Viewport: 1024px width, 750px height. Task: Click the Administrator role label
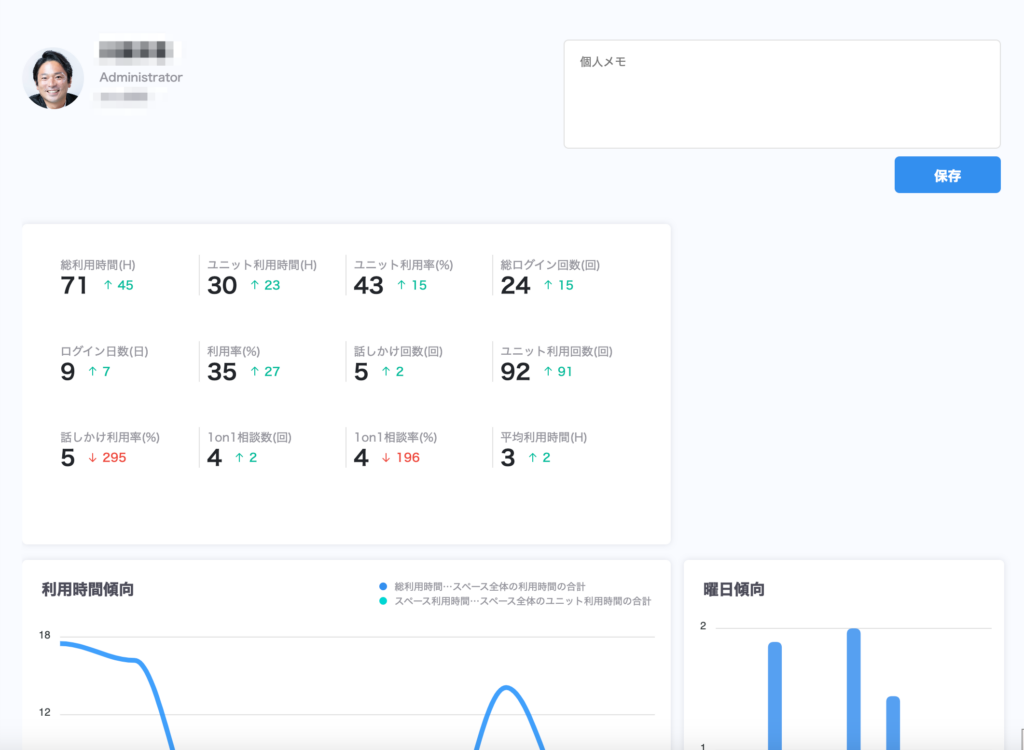(x=141, y=77)
